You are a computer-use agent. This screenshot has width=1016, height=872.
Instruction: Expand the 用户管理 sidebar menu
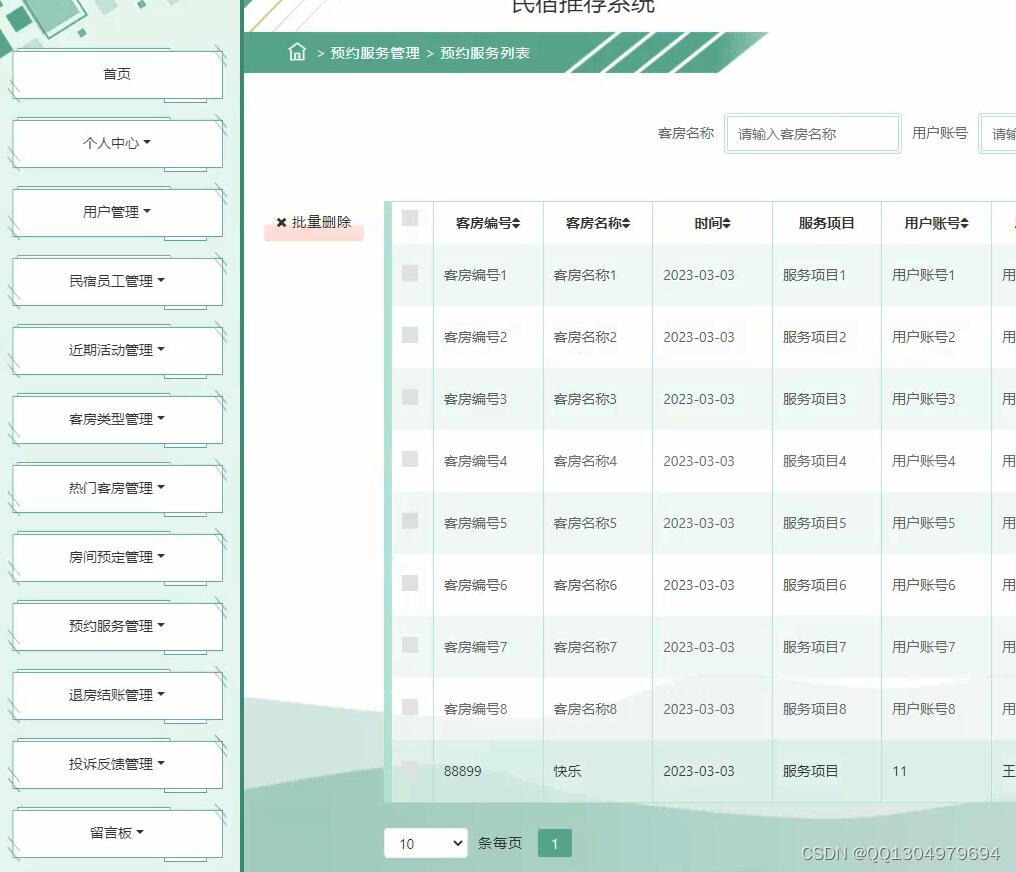pos(116,212)
